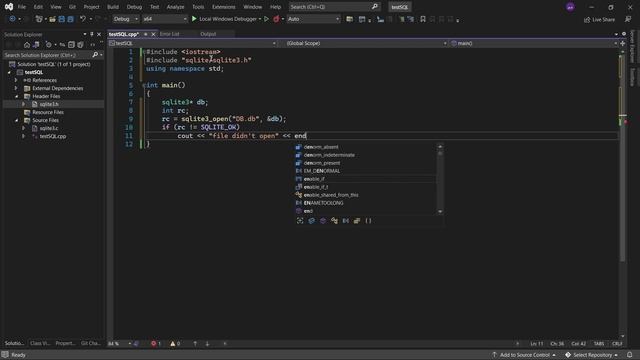Collapse the Source Files folder
Screen dimensions: 640x360
point(16,120)
